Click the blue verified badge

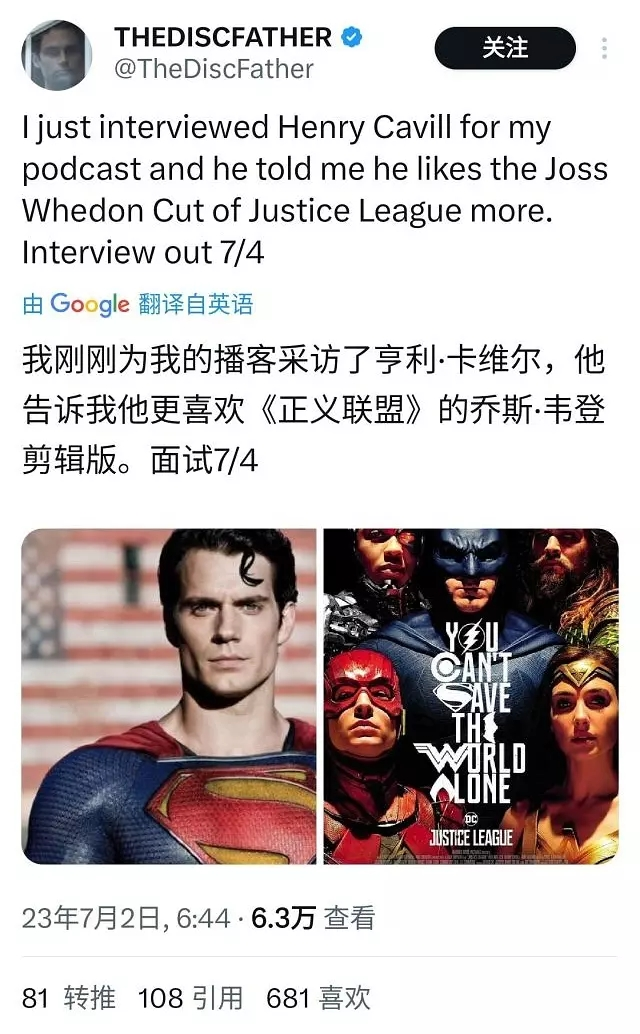[x=351, y=37]
